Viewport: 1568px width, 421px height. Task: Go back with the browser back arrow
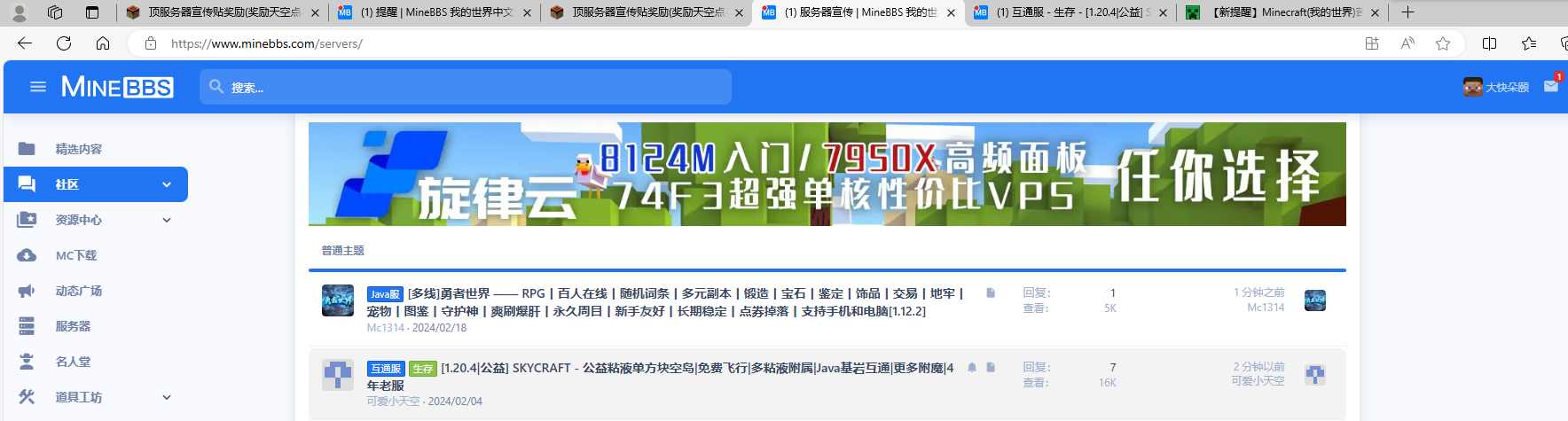click(25, 43)
